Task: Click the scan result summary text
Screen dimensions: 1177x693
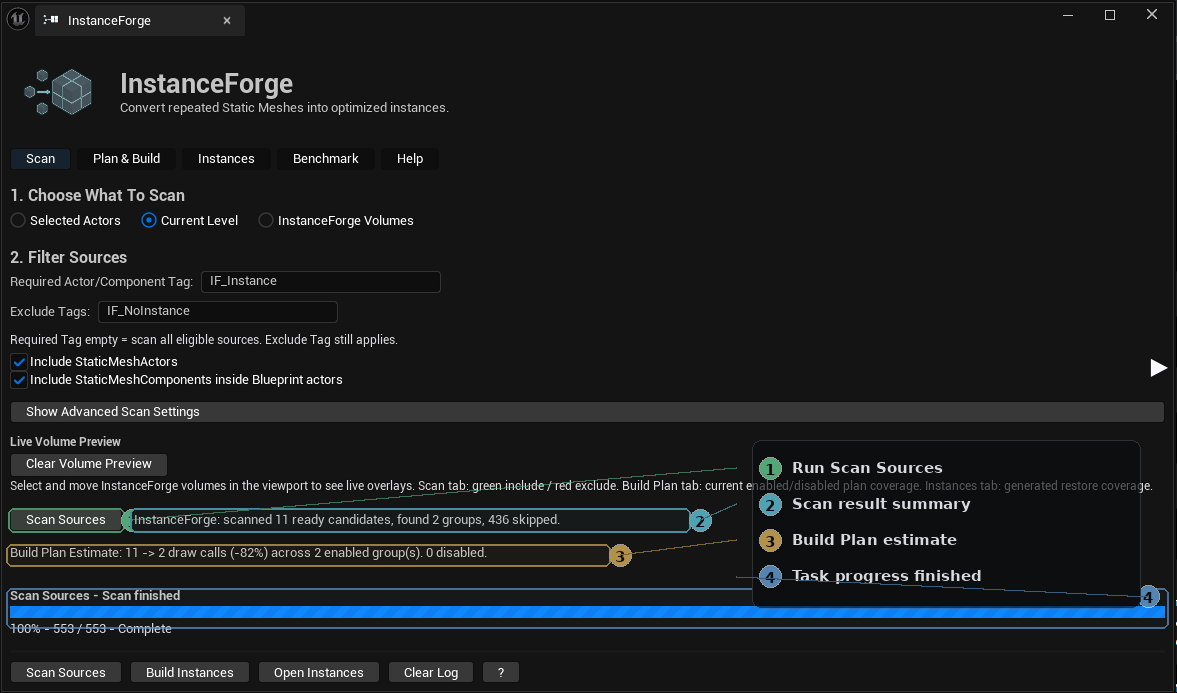Action: (x=347, y=520)
